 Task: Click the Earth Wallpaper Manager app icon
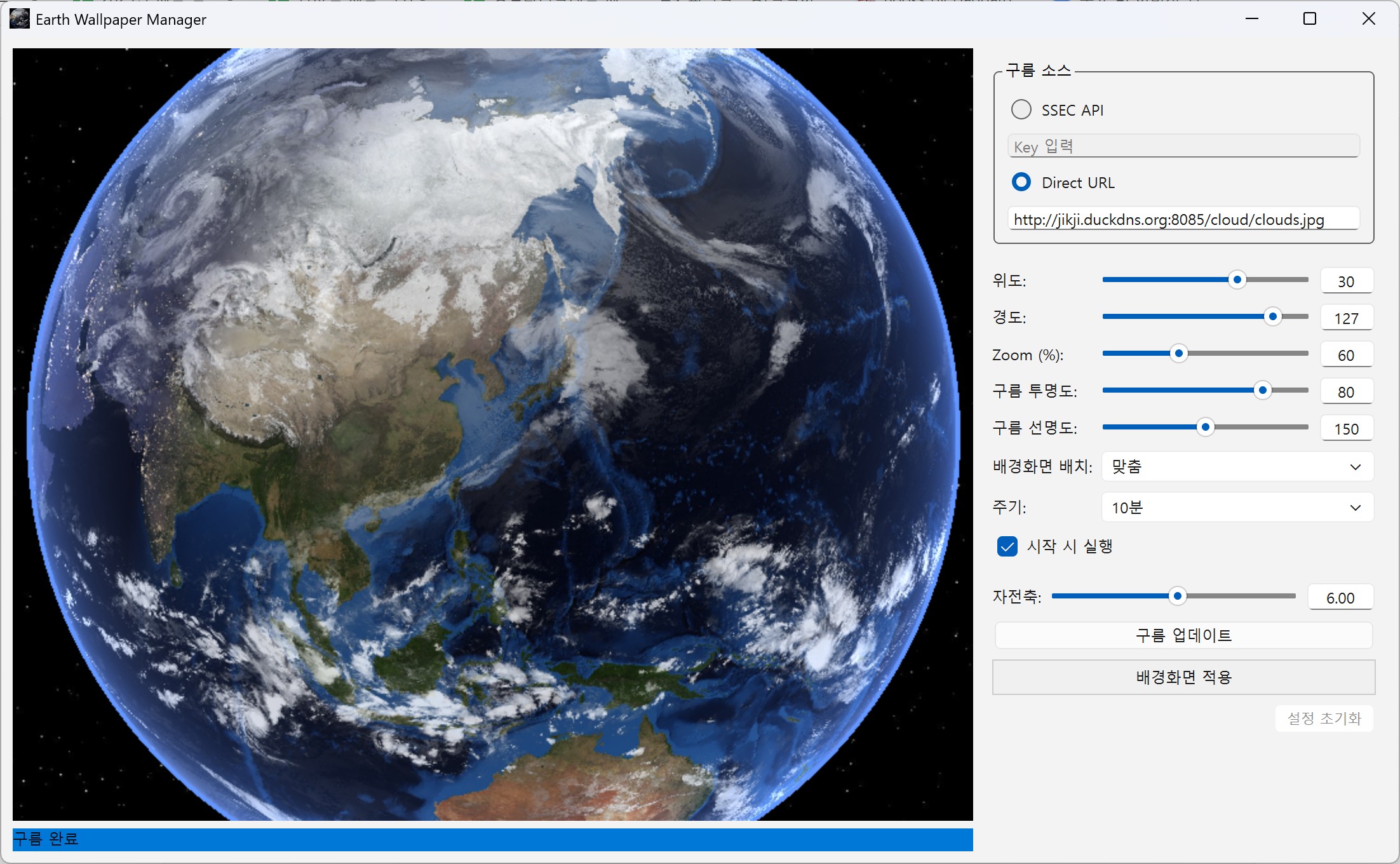pos(20,19)
